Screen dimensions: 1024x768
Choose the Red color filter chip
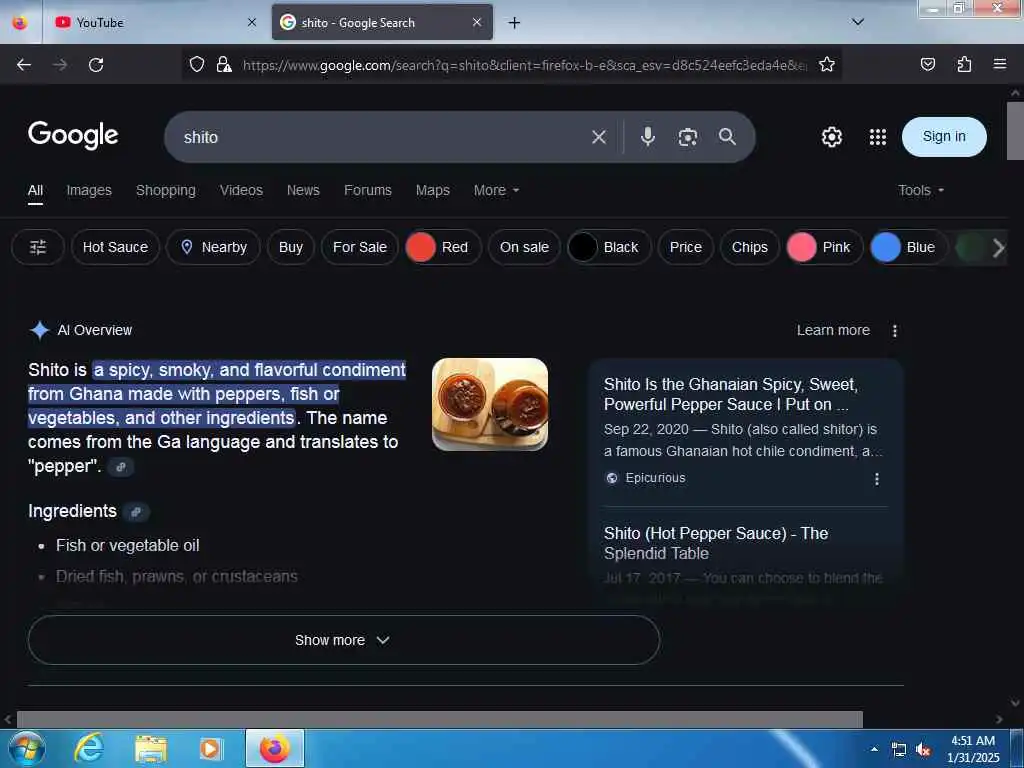(x=443, y=247)
